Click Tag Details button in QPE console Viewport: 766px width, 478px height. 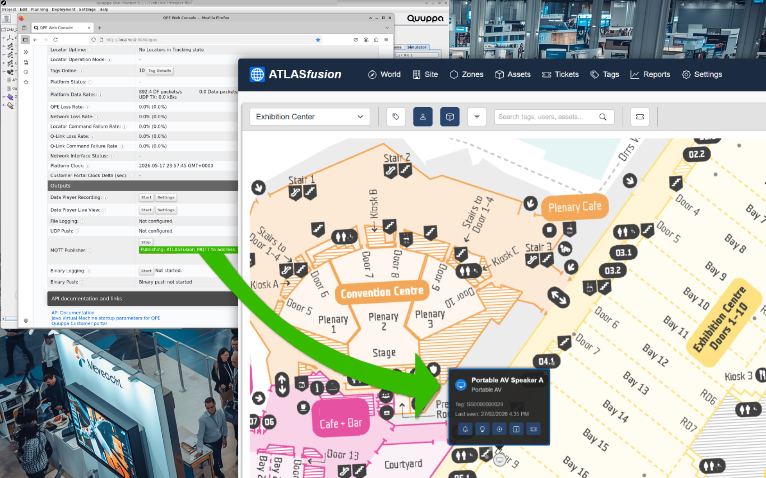tap(160, 71)
